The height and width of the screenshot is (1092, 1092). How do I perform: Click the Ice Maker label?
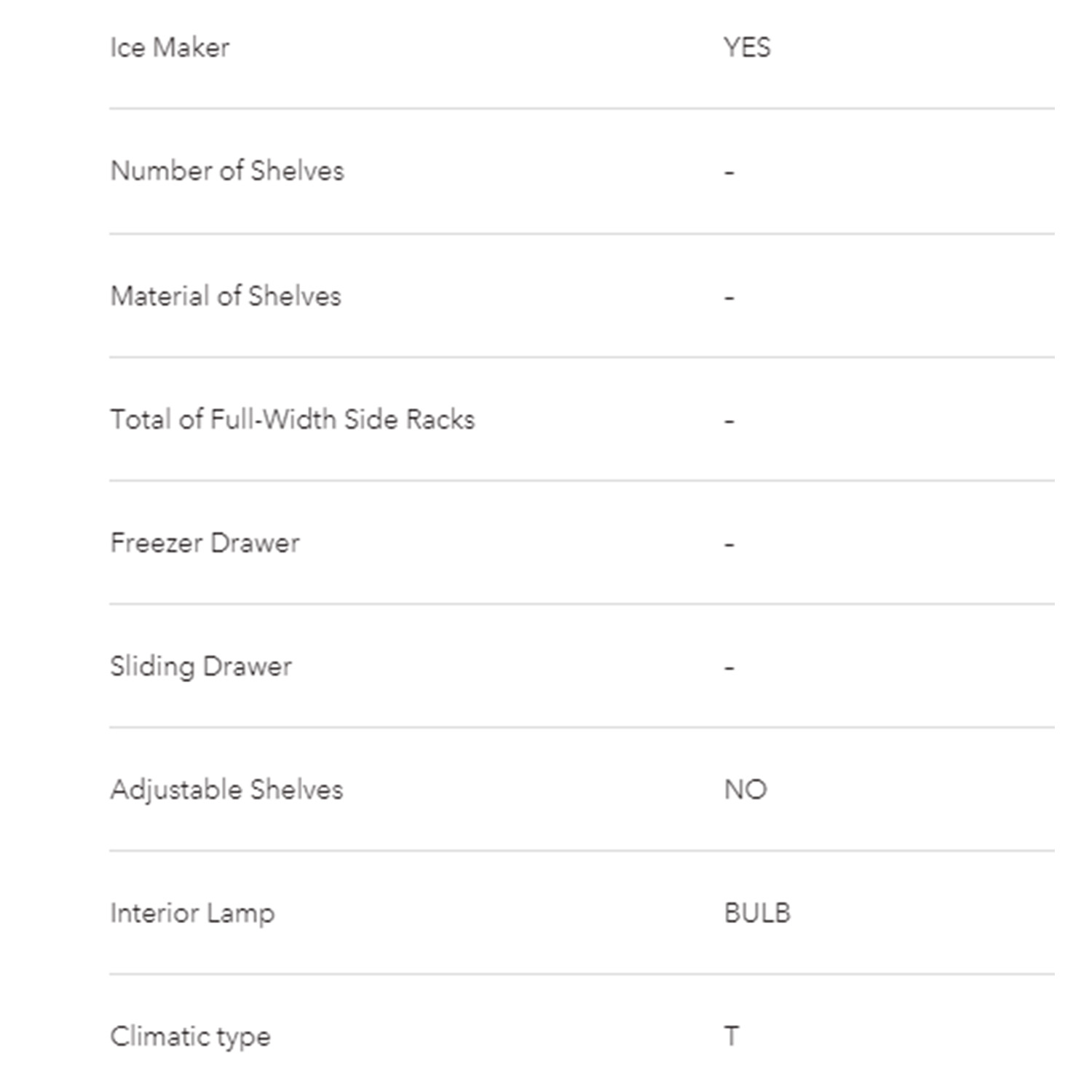[170, 47]
